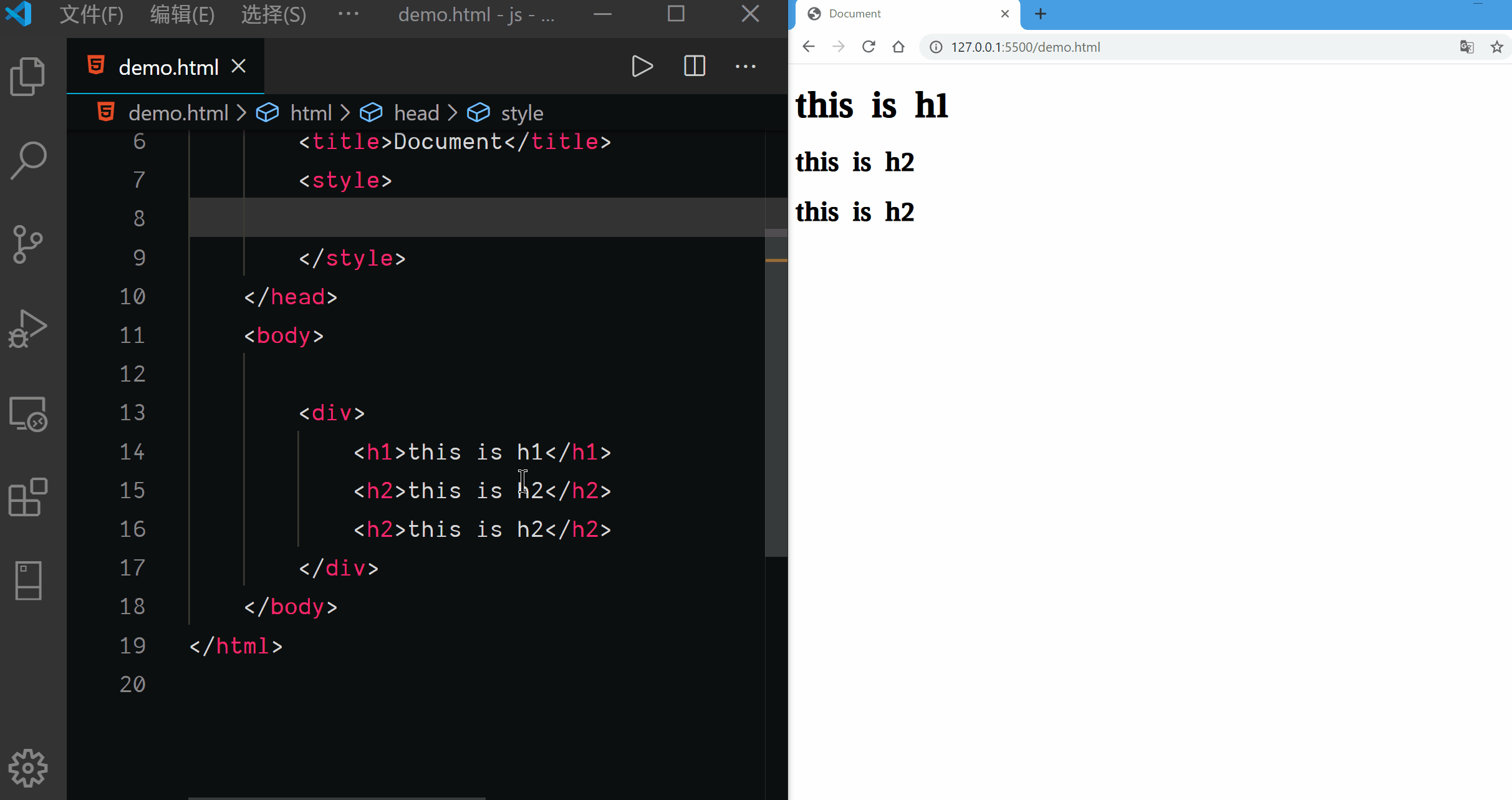Reload the browser page
Viewport: 1512px width, 800px height.
869,47
